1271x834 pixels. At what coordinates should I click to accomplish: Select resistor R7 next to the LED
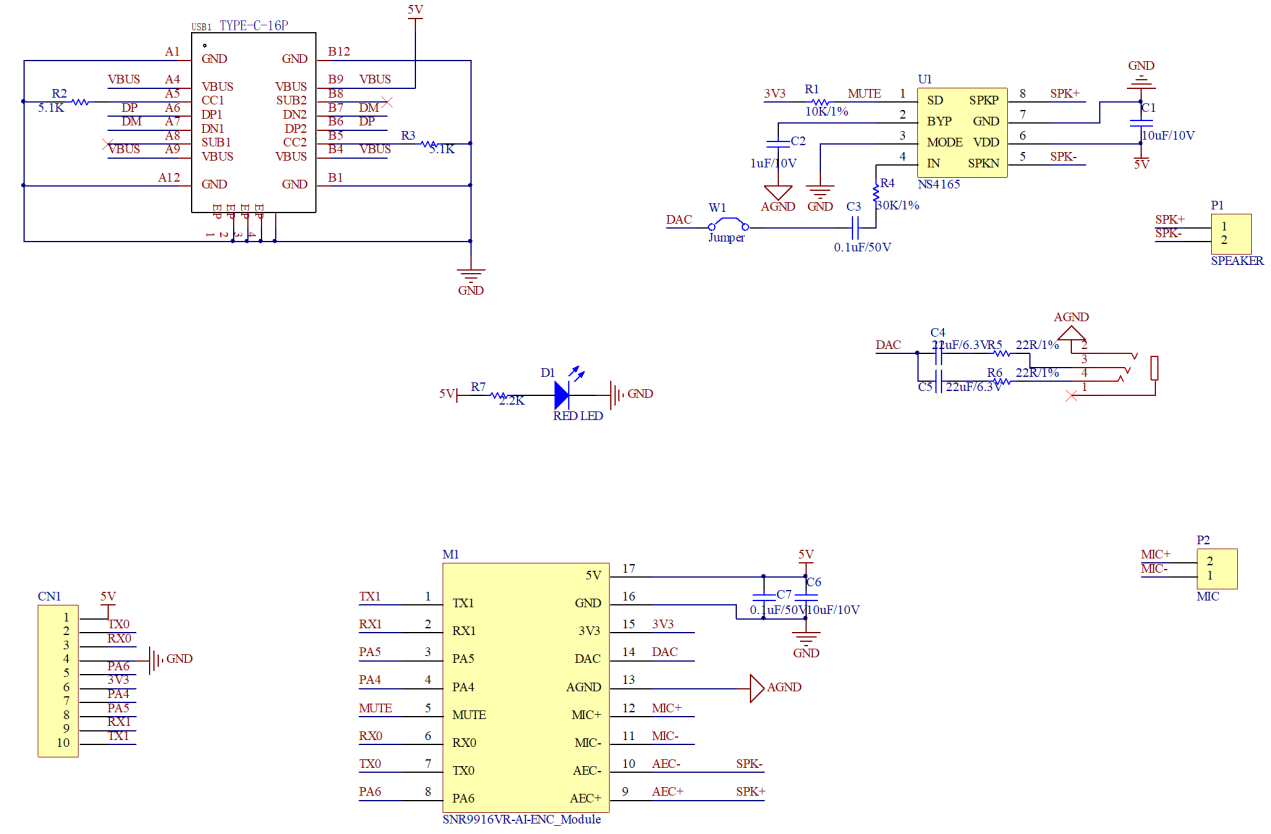pyautogui.click(x=500, y=395)
